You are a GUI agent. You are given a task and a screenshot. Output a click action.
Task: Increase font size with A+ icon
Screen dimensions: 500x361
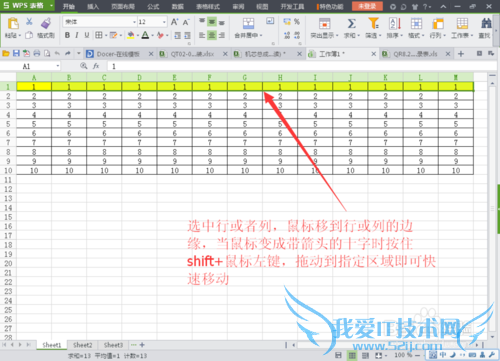174,22
